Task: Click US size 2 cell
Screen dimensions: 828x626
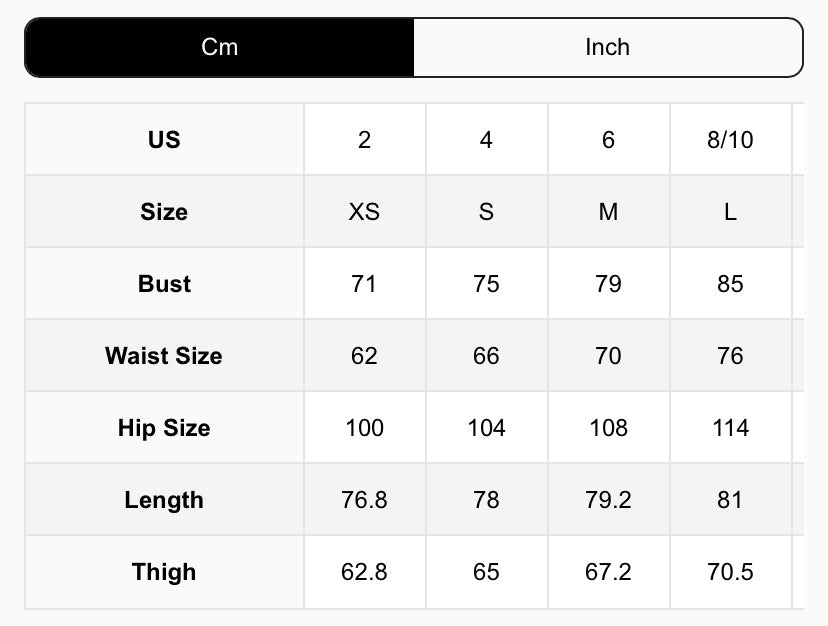Action: tap(364, 140)
